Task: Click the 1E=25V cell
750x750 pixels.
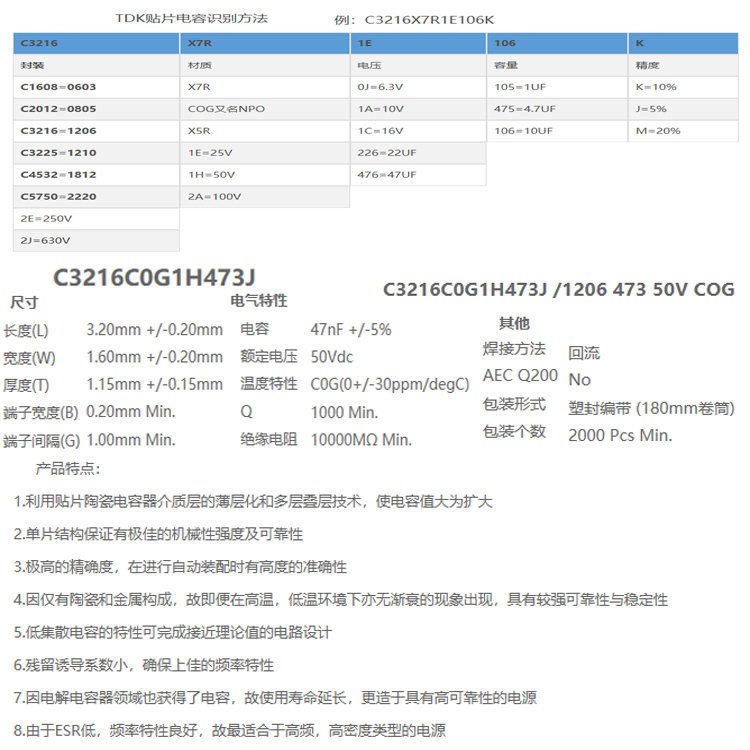Action: pyautogui.click(x=265, y=153)
